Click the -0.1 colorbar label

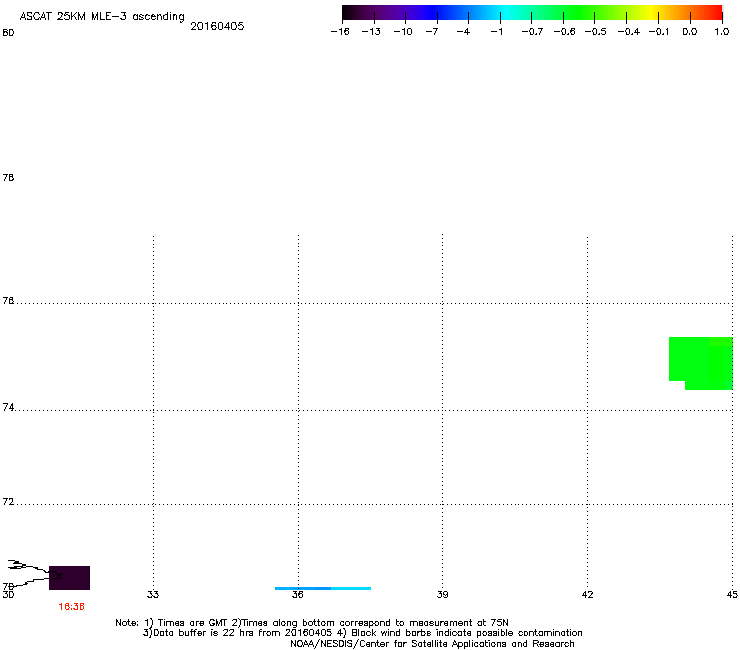click(658, 32)
